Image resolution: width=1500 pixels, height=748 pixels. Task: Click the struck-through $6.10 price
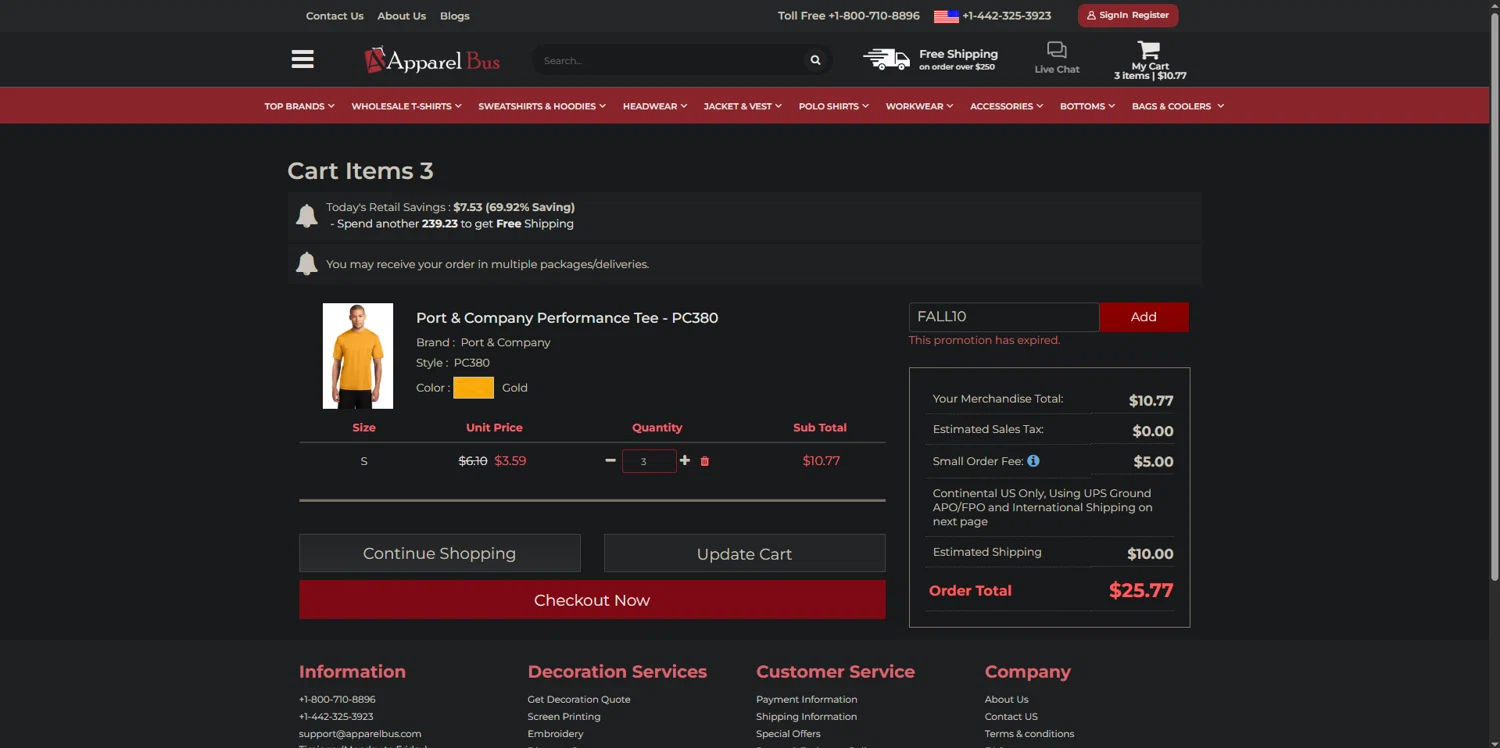473,461
